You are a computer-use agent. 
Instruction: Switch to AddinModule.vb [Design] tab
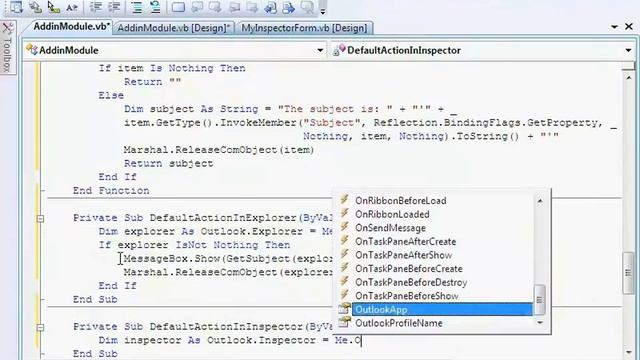(x=173, y=28)
